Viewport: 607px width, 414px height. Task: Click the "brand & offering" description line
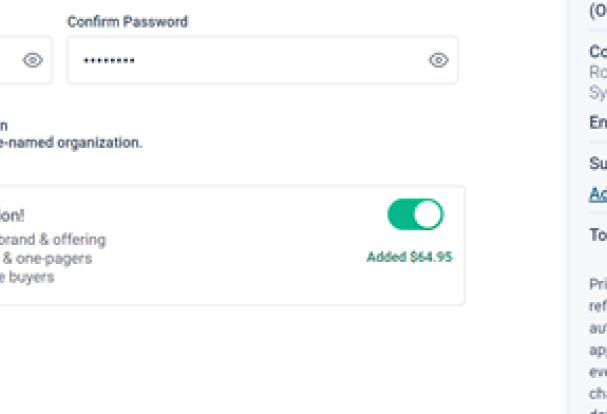pos(52,240)
